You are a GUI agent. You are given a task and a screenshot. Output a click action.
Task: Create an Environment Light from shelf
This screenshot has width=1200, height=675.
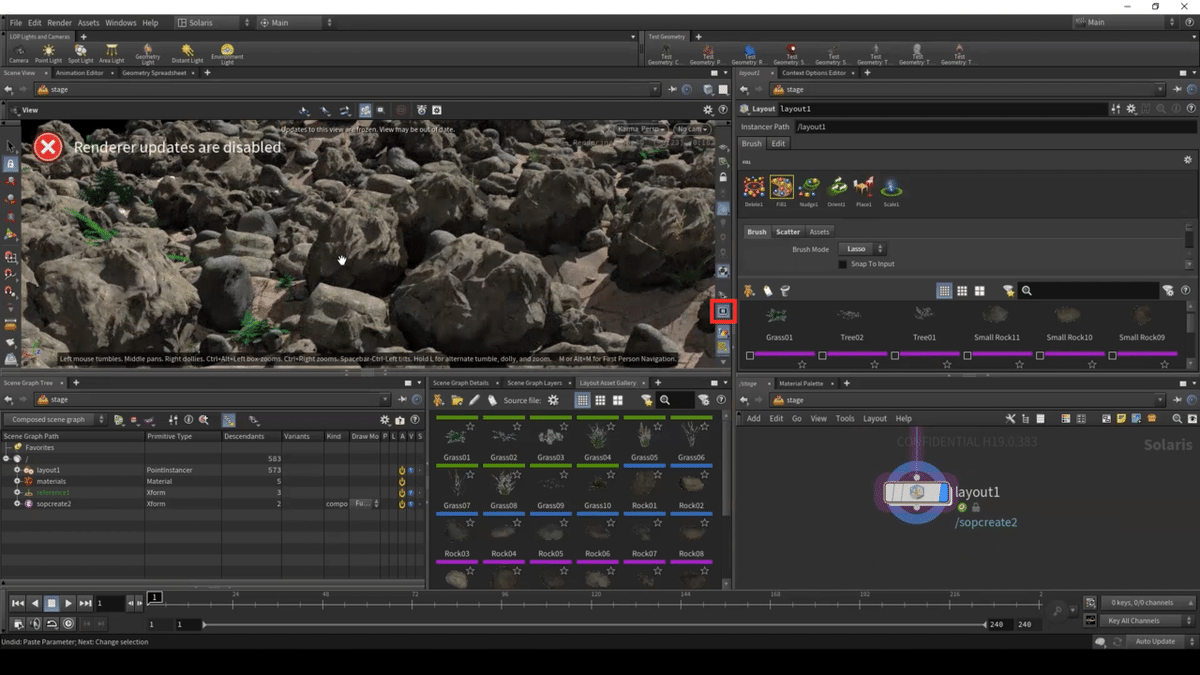[x=227, y=51]
